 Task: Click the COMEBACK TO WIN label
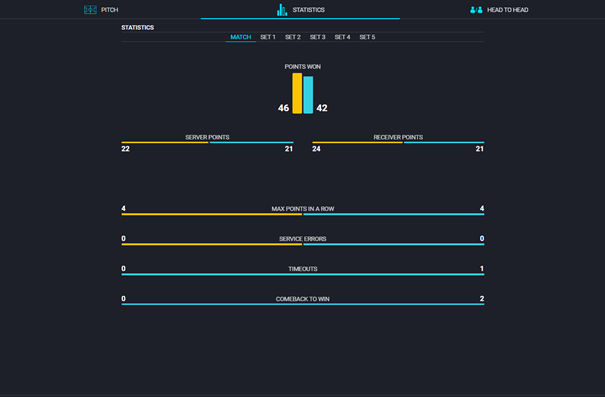pos(303,299)
